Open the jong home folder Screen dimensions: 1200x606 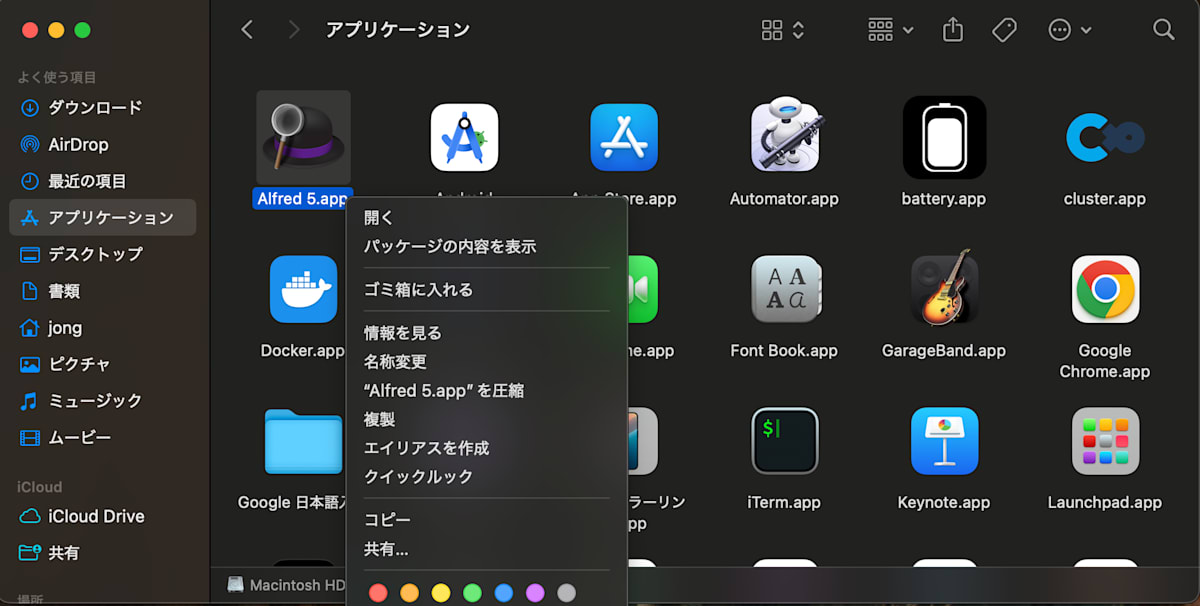coord(103,328)
